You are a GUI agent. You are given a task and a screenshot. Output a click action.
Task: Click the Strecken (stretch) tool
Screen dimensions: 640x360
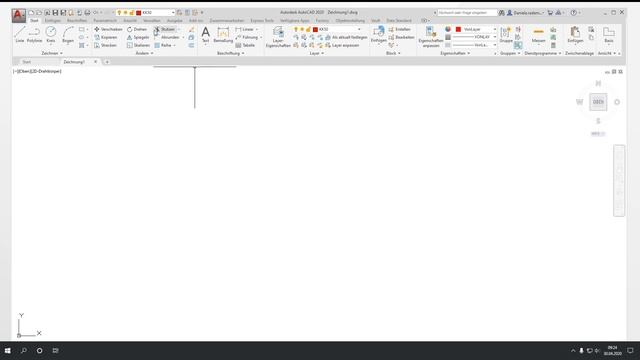pos(106,45)
